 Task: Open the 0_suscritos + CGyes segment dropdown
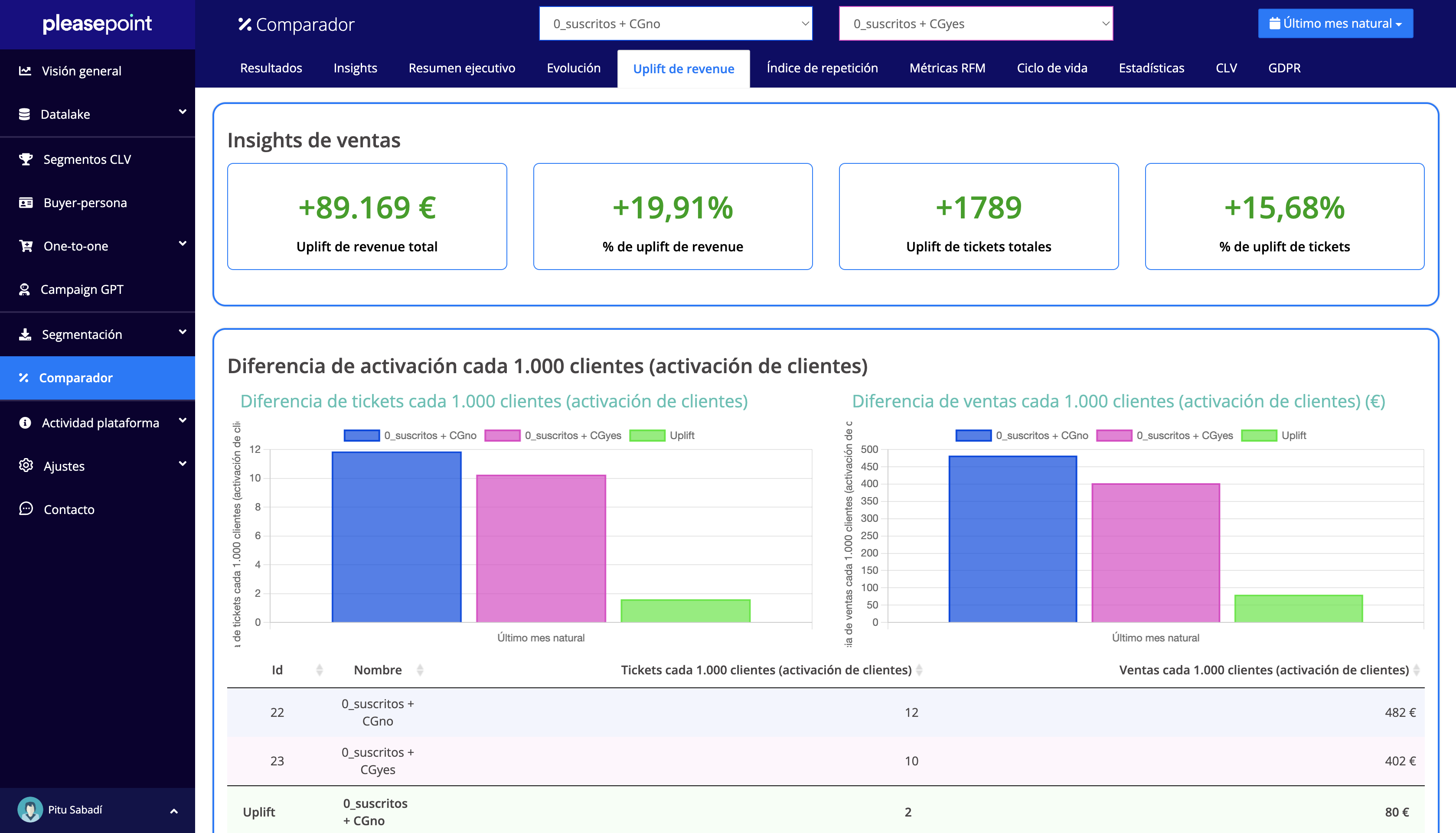(x=975, y=24)
